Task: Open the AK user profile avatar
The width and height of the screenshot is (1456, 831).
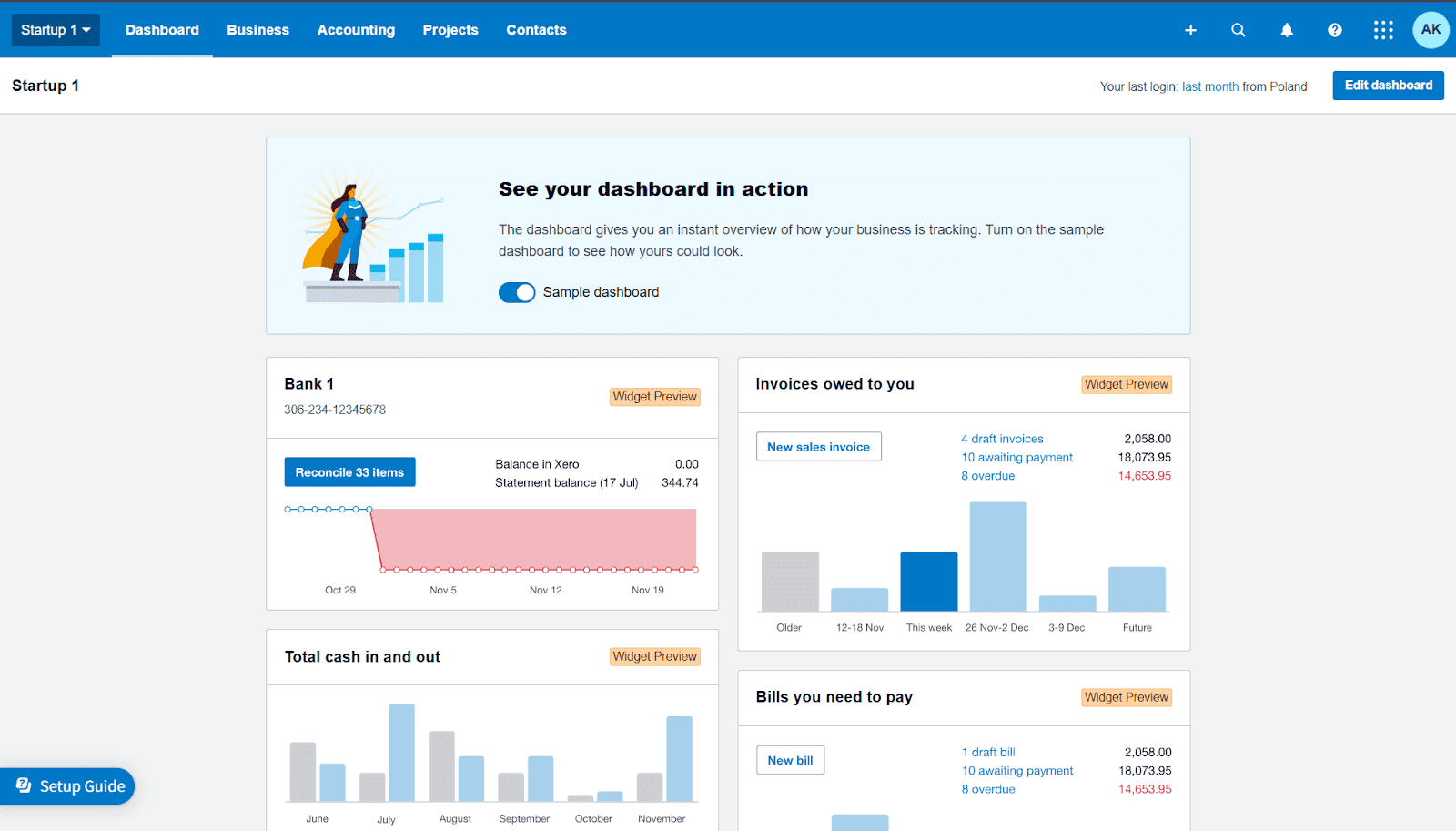Action: [1431, 30]
